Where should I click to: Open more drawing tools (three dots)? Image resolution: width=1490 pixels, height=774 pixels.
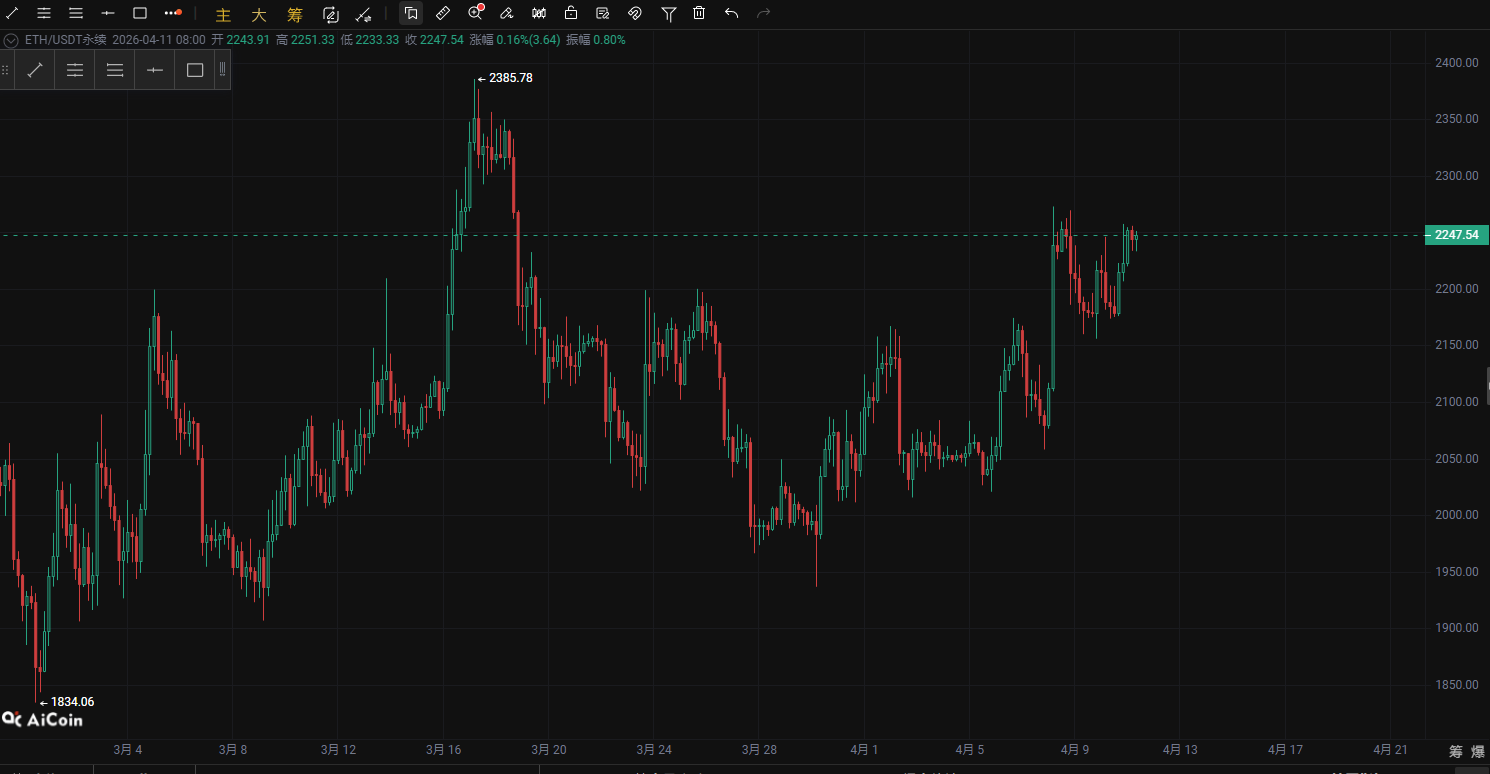pyautogui.click(x=172, y=13)
